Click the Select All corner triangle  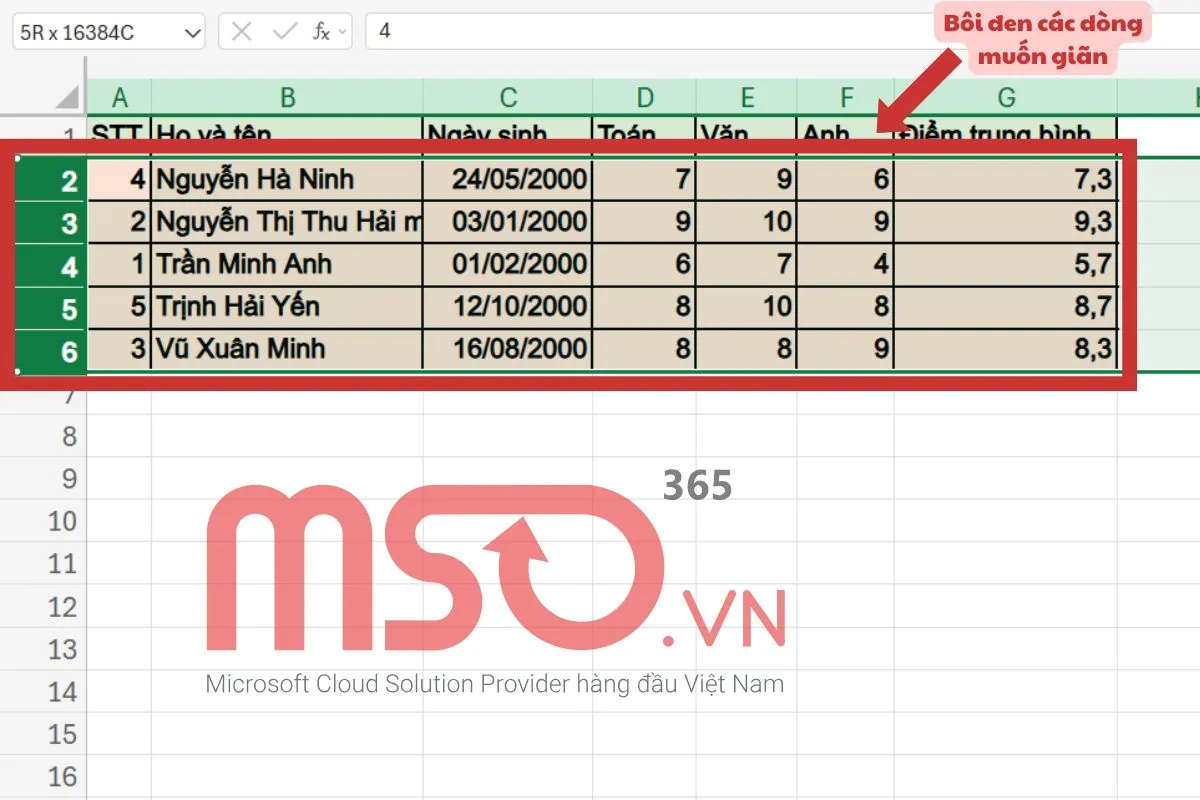(x=67, y=97)
